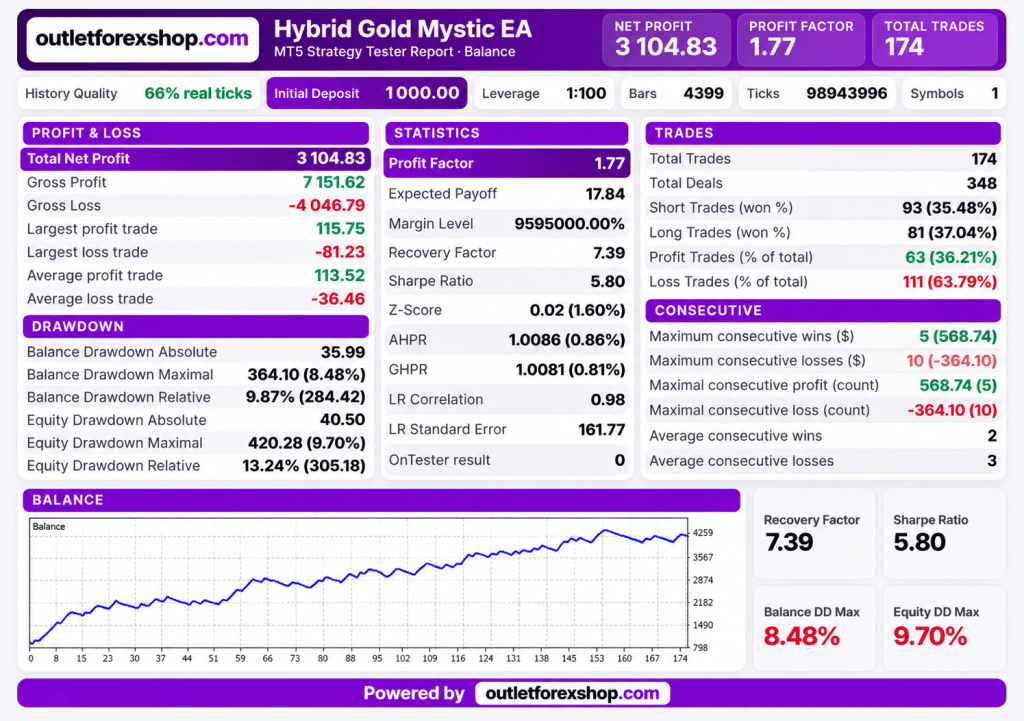This screenshot has height=721, width=1024.
Task: Click Total Deals value 348
Action: (982, 184)
